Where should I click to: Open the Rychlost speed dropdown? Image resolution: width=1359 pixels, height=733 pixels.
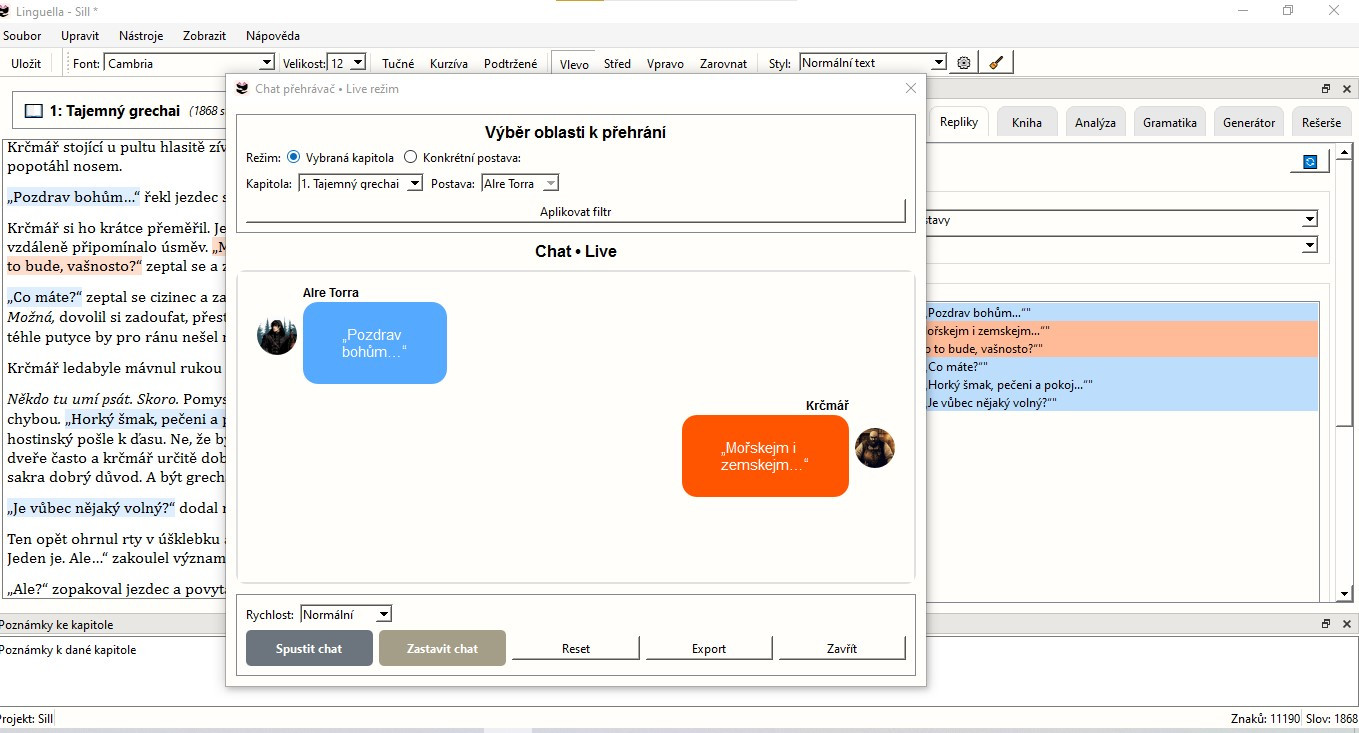(346, 614)
